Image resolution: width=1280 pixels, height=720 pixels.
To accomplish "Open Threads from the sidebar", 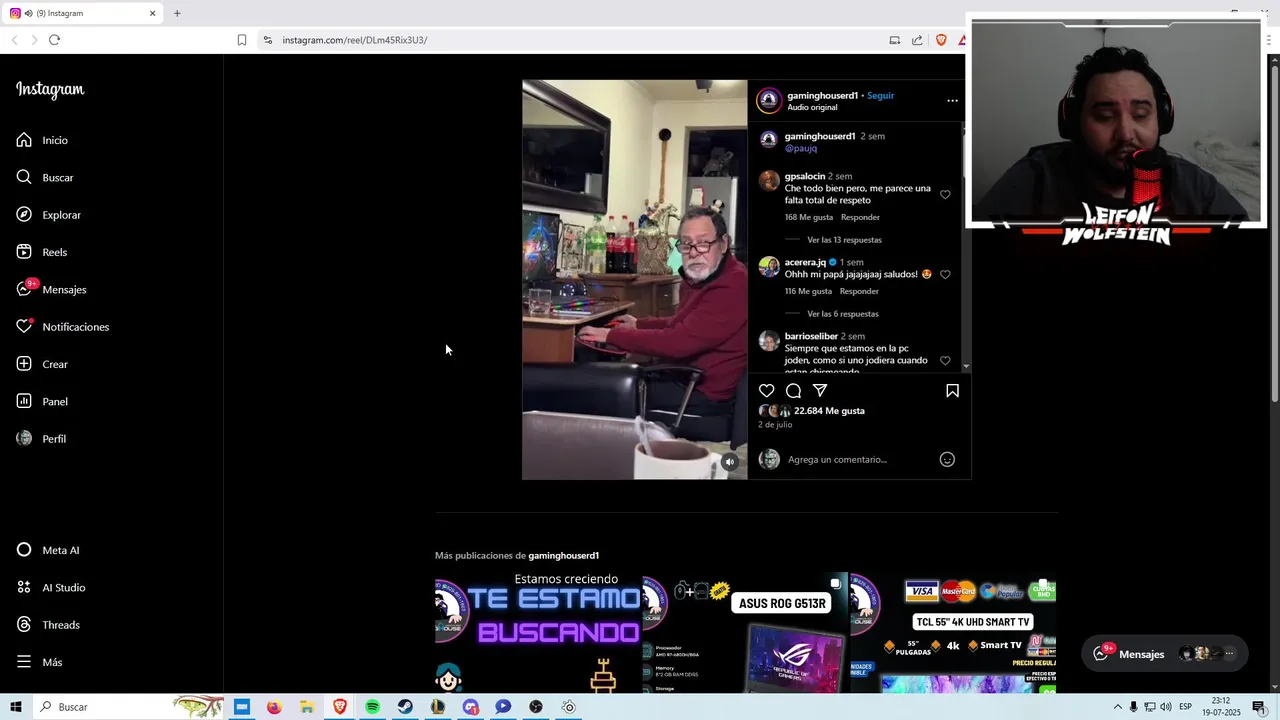I will click(48, 625).
